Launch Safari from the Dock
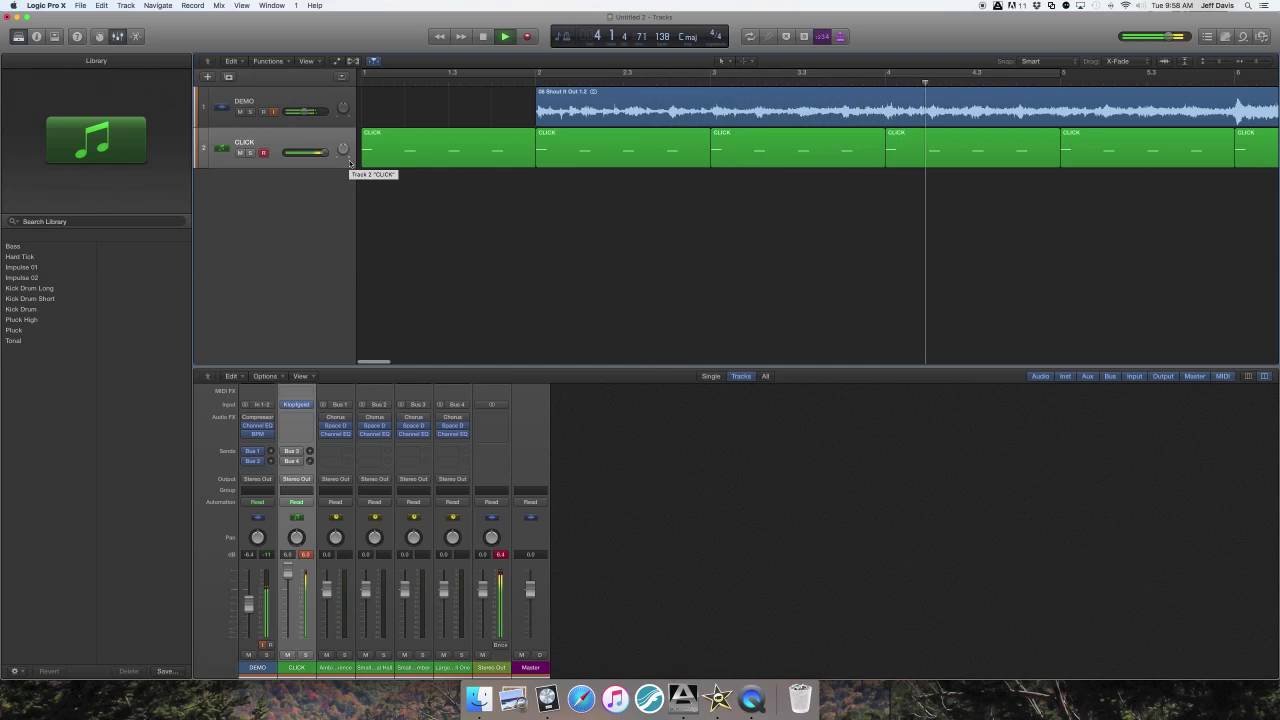1280x720 pixels. (582, 698)
